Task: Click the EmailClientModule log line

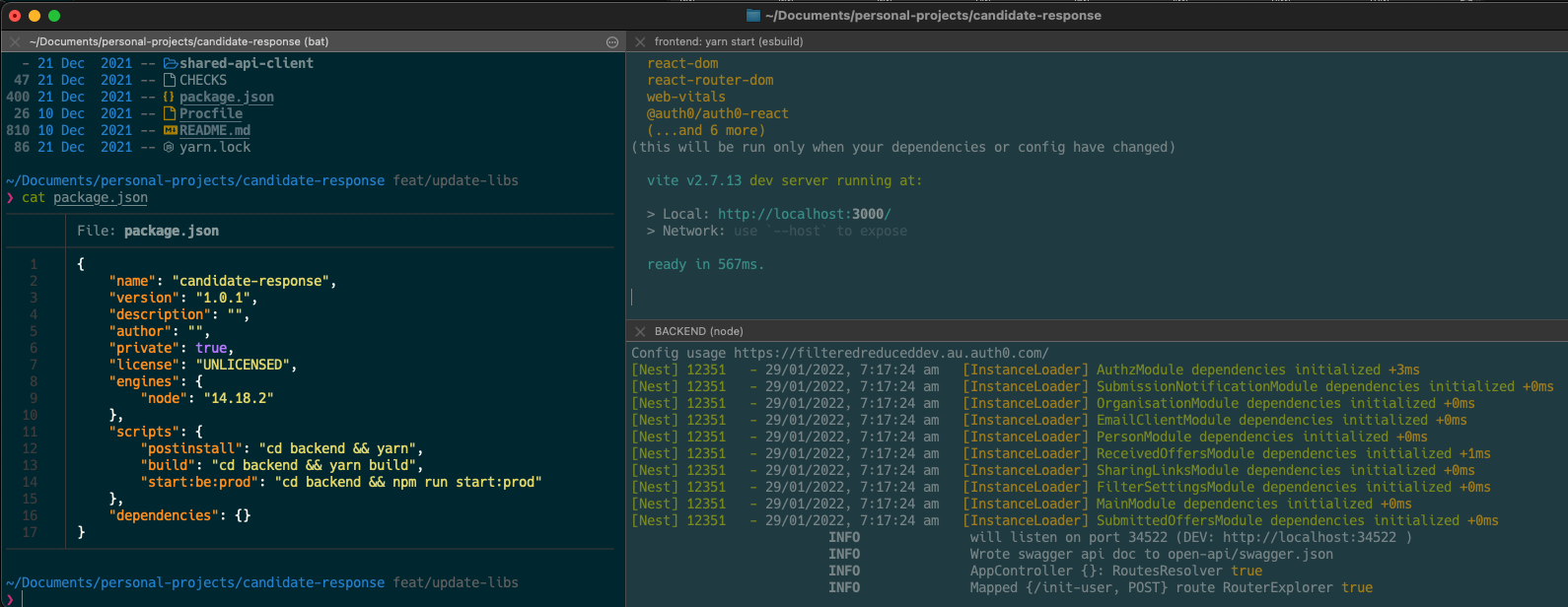Action: point(1049,420)
